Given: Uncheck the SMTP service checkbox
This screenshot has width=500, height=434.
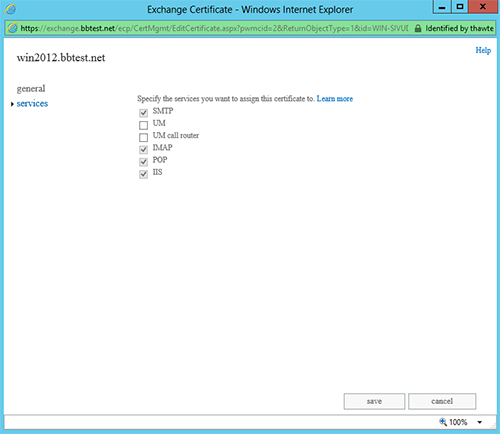Looking at the screenshot, I should pyautogui.click(x=143, y=113).
